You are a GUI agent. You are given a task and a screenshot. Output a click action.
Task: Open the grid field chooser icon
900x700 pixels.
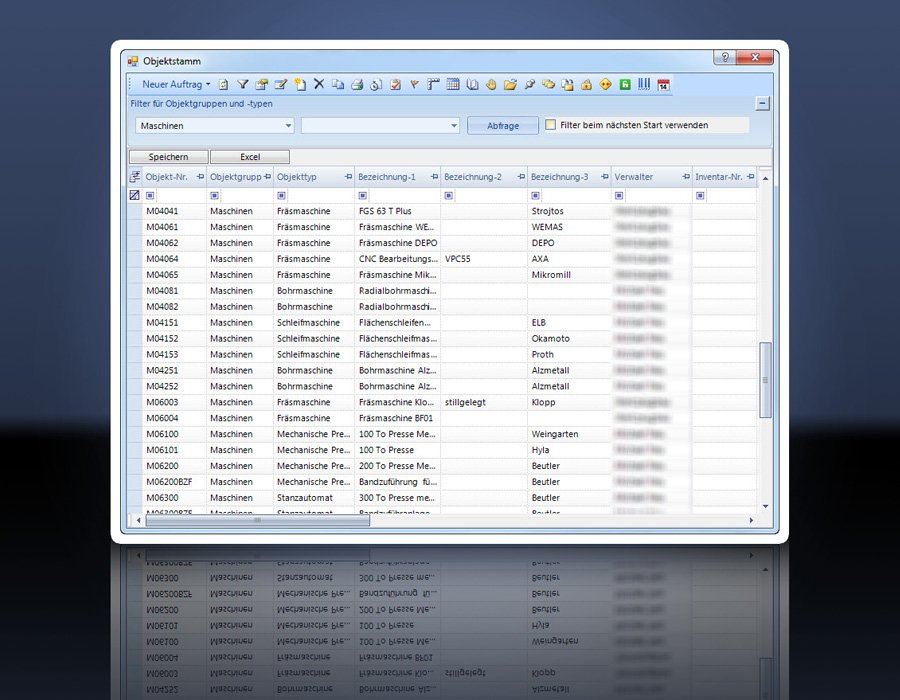point(134,177)
